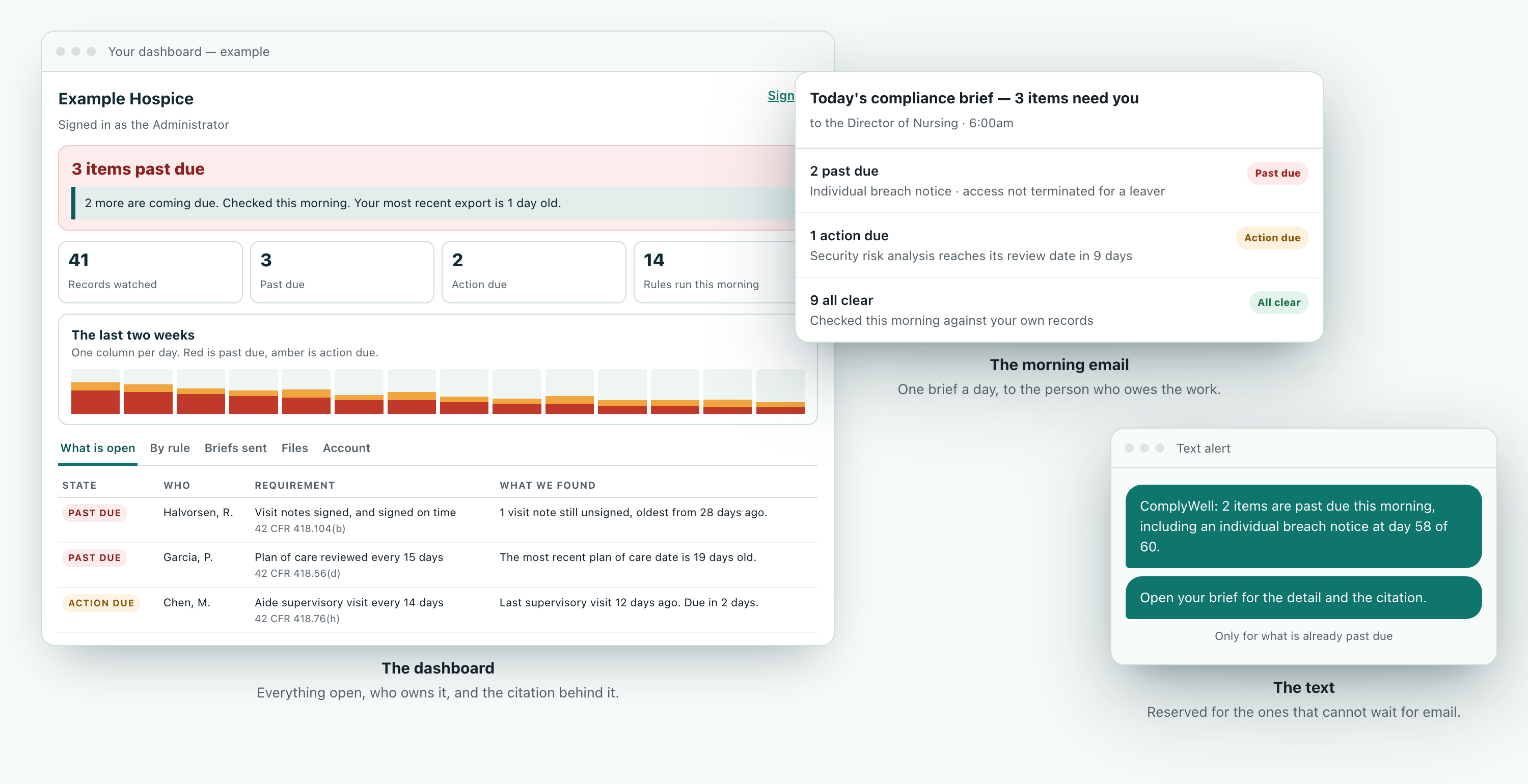The width and height of the screenshot is (1528, 784).
Task: Click The last two weeks chart title
Action: 133,335
